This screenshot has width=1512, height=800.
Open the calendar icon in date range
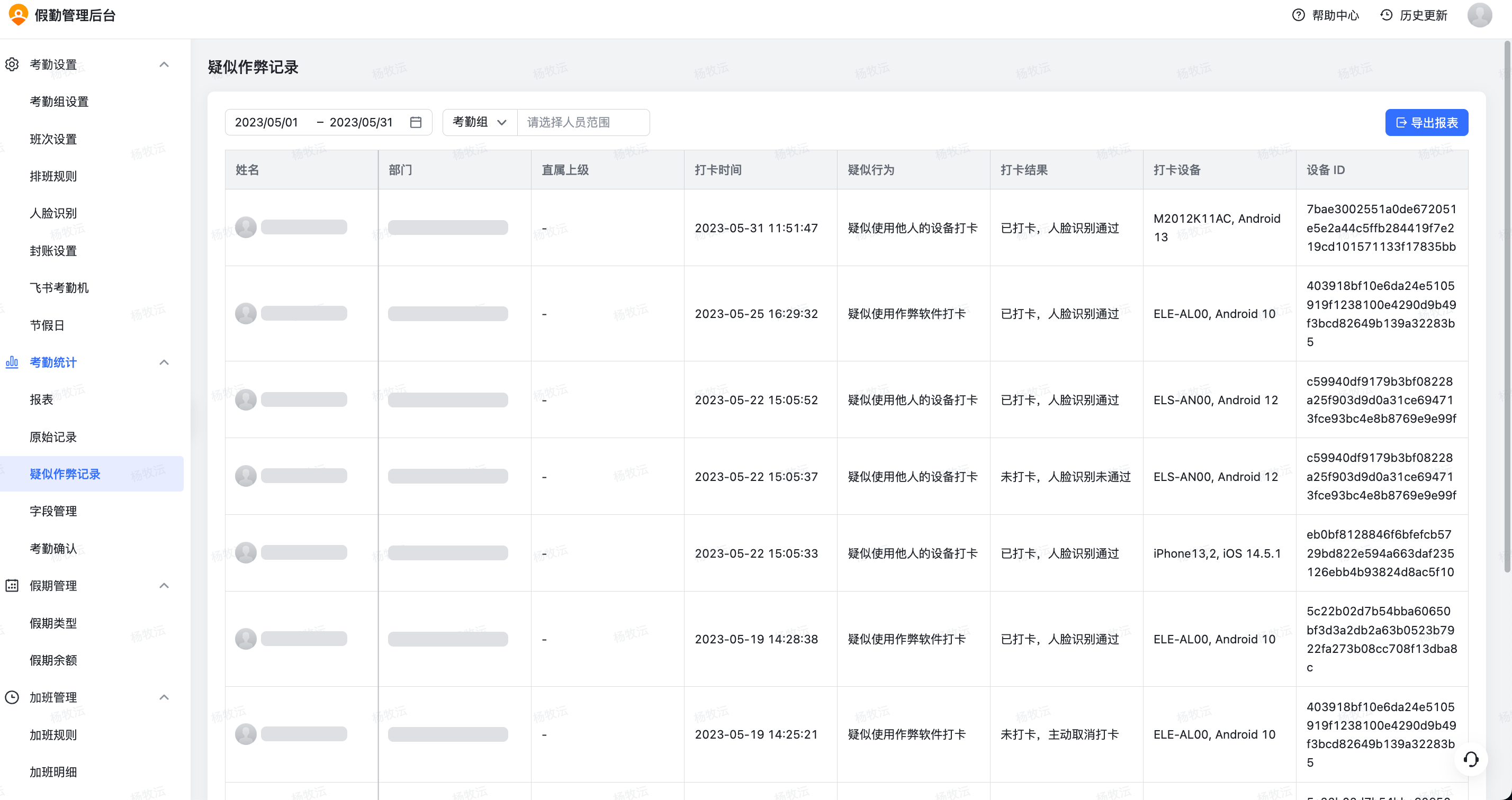416,122
